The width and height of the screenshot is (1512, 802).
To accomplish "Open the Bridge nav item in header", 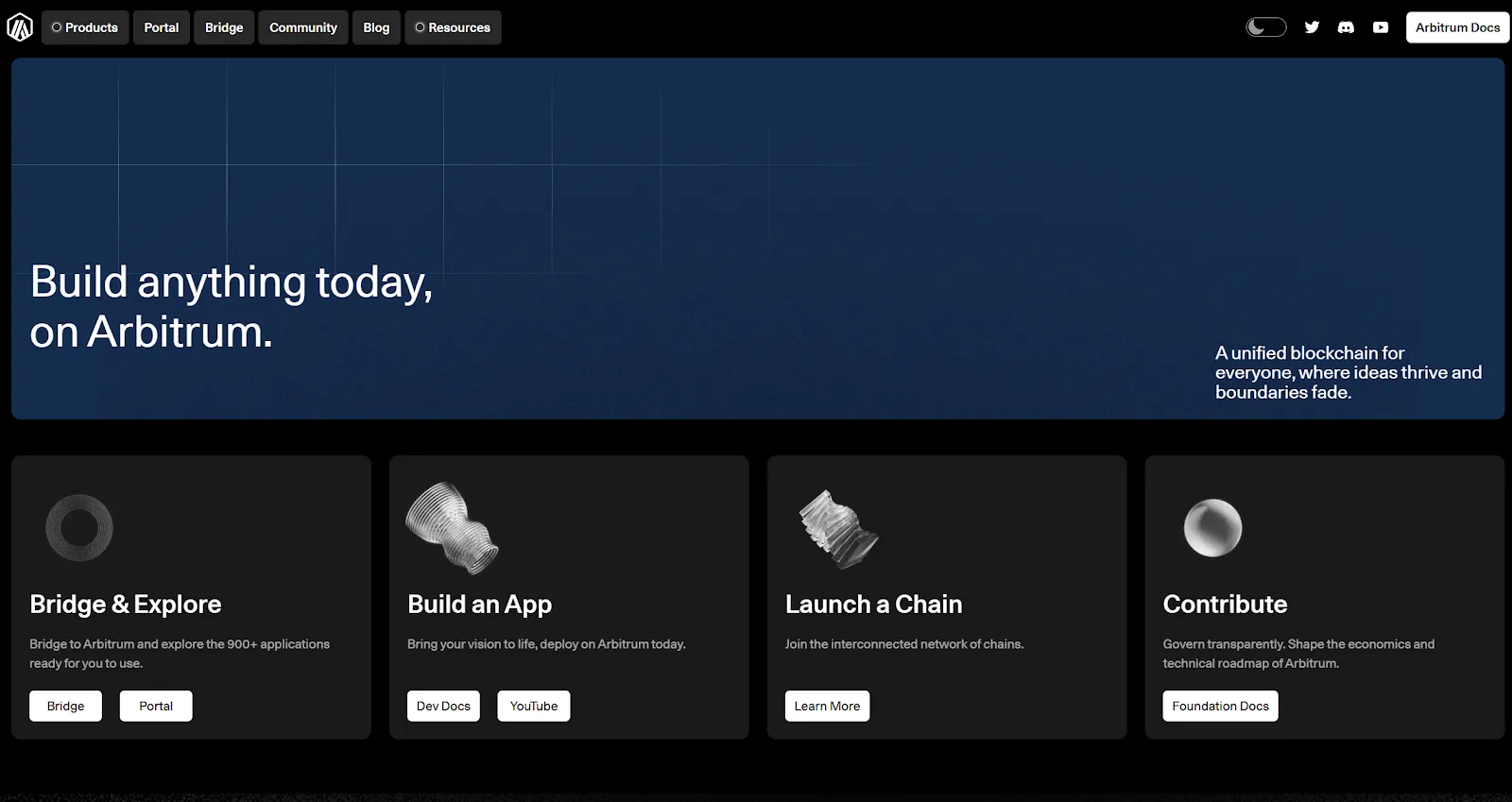I will [224, 27].
